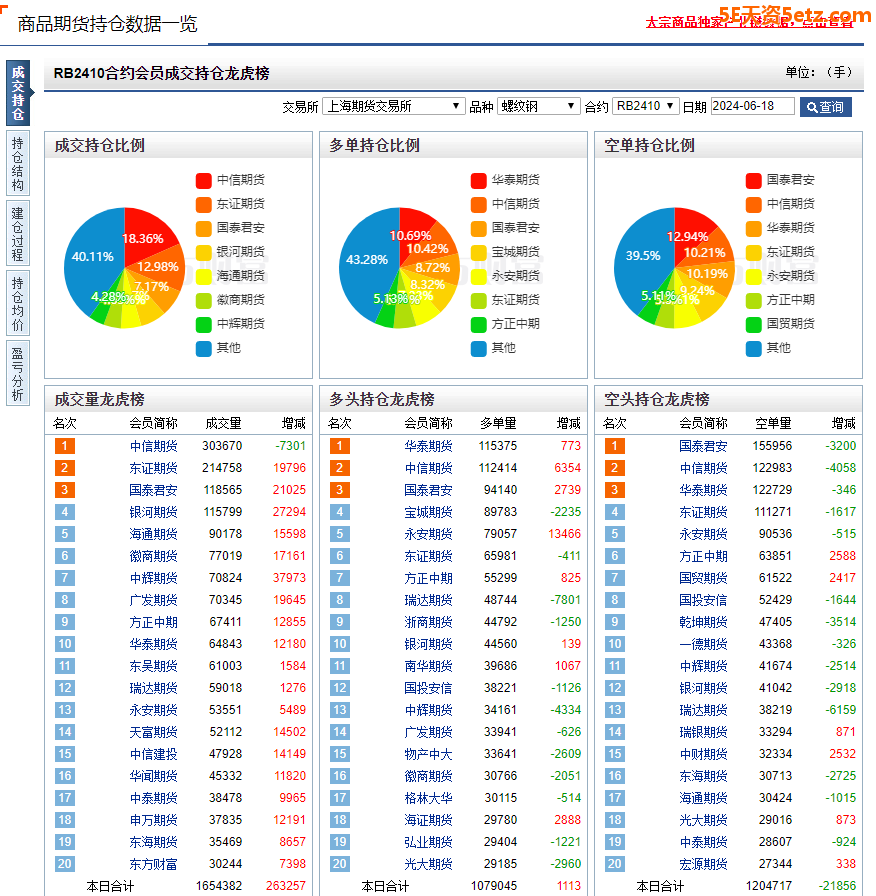Viewport: 876px width, 896px height.
Task: Click the date field 2024-06-18
Action: point(753,106)
